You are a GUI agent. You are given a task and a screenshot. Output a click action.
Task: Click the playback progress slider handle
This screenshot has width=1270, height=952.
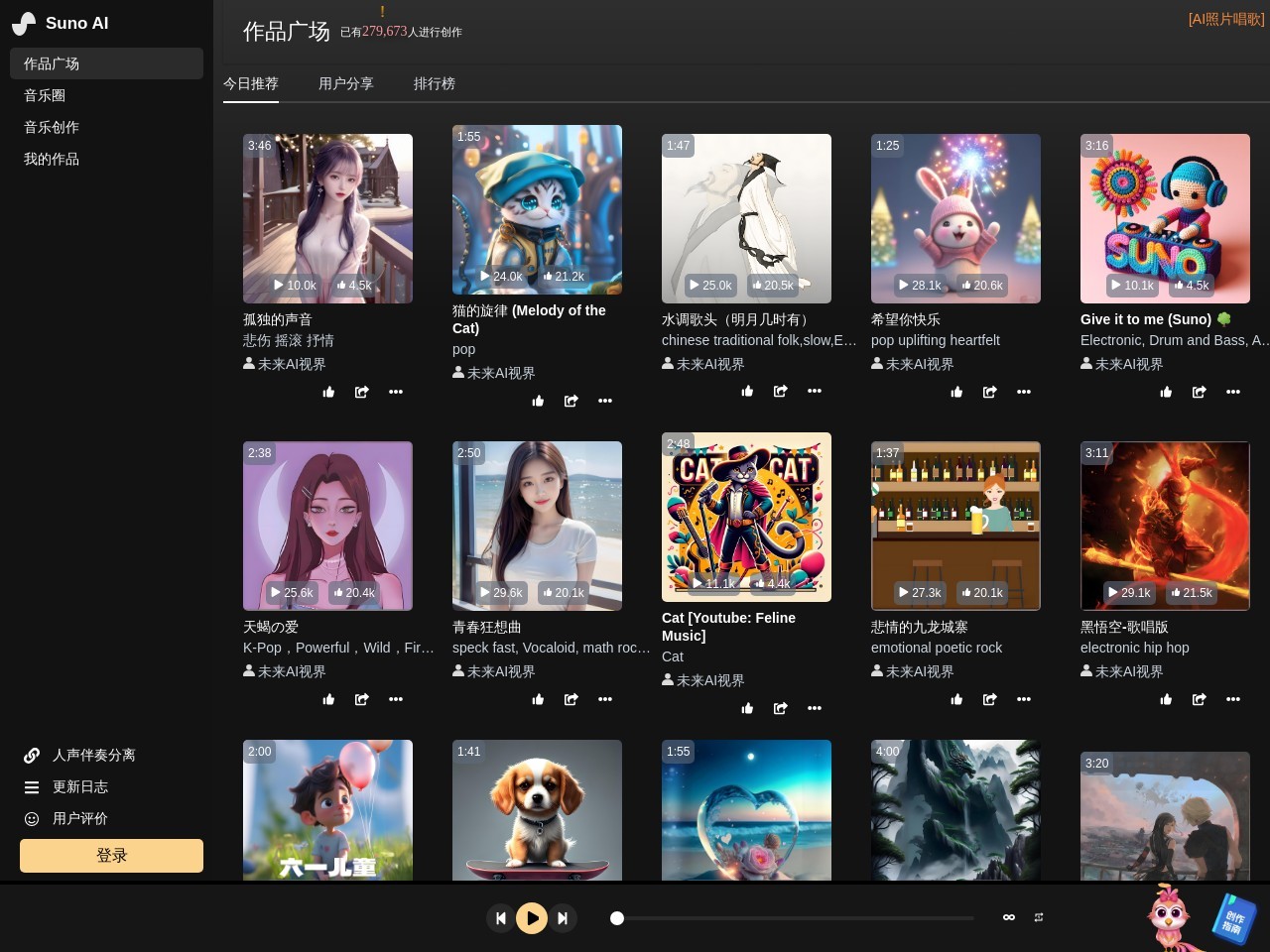(x=617, y=918)
